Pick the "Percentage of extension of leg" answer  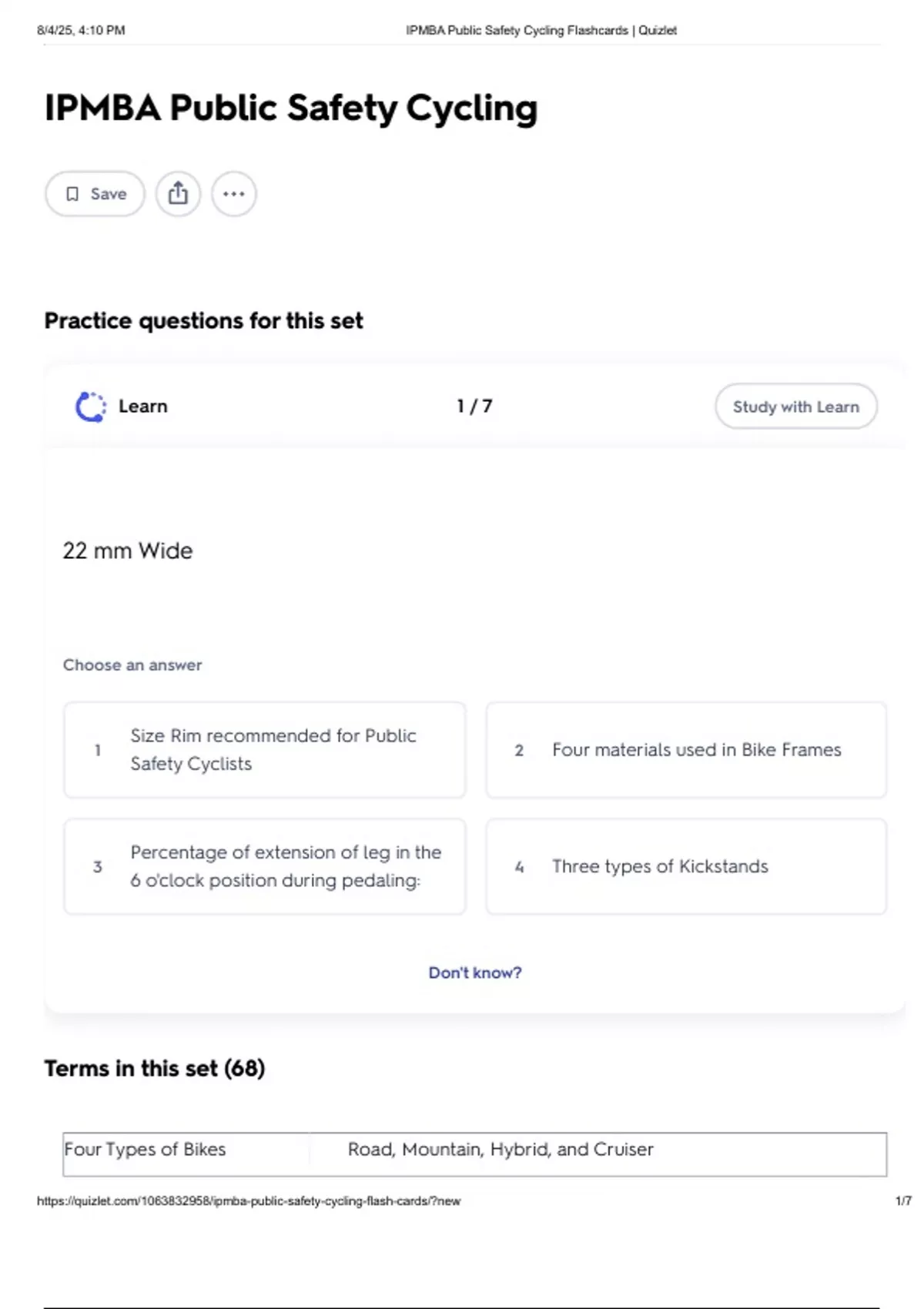click(x=265, y=866)
